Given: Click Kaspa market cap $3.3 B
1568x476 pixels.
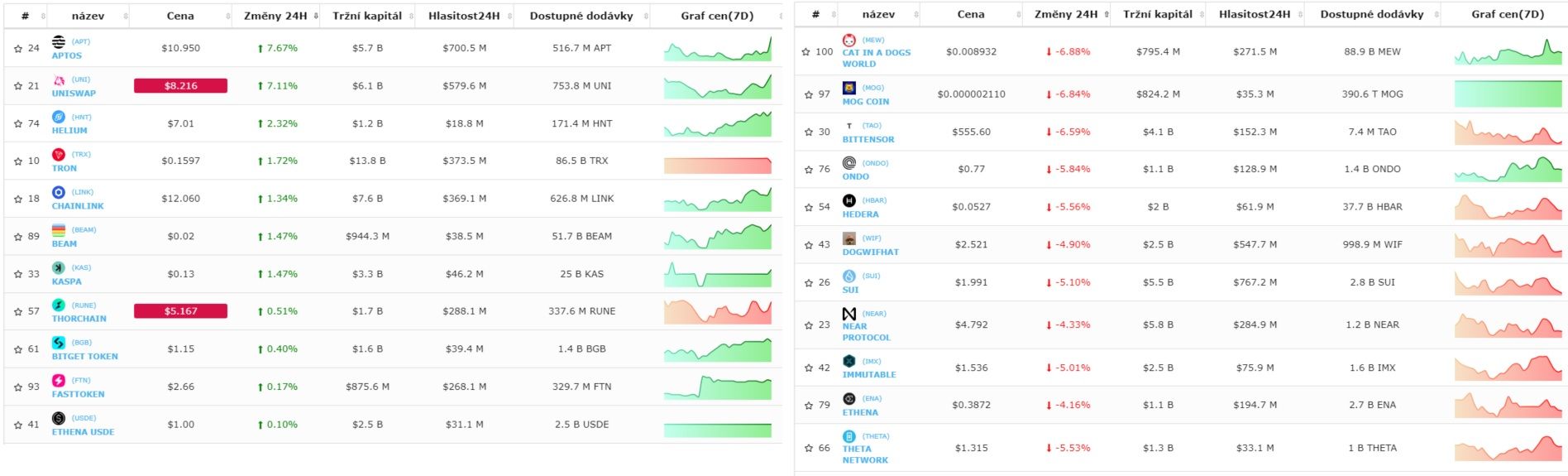Looking at the screenshot, I should [x=367, y=274].
